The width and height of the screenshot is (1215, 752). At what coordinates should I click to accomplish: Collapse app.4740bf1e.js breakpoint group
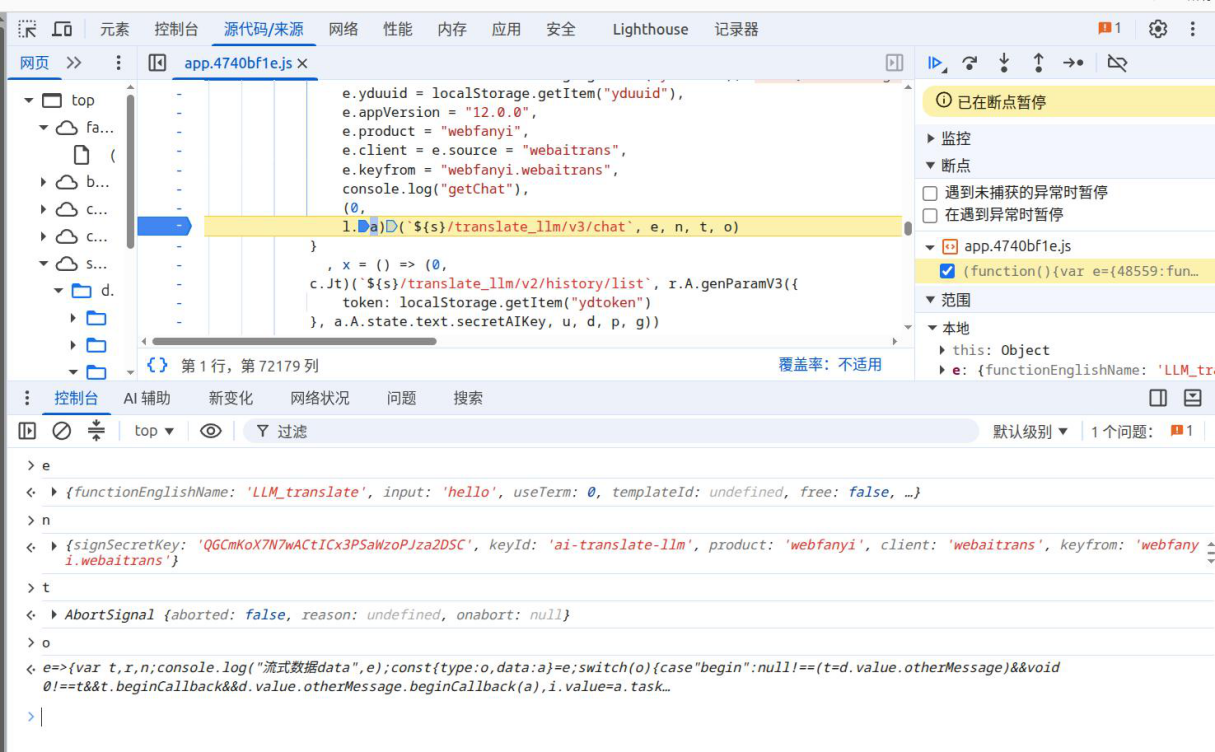point(930,246)
